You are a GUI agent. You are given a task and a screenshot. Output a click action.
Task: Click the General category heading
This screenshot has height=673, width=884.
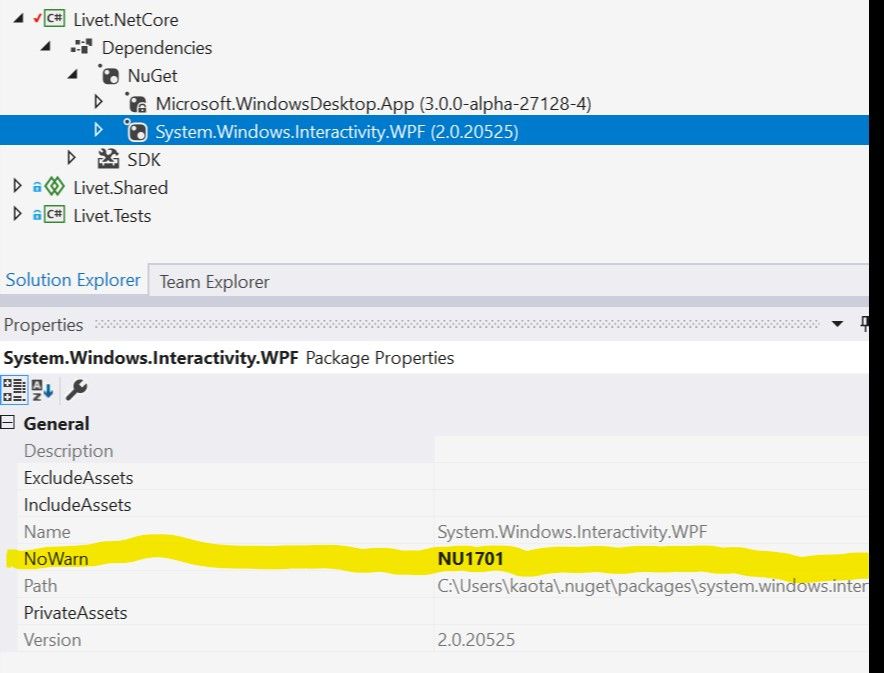click(56, 424)
